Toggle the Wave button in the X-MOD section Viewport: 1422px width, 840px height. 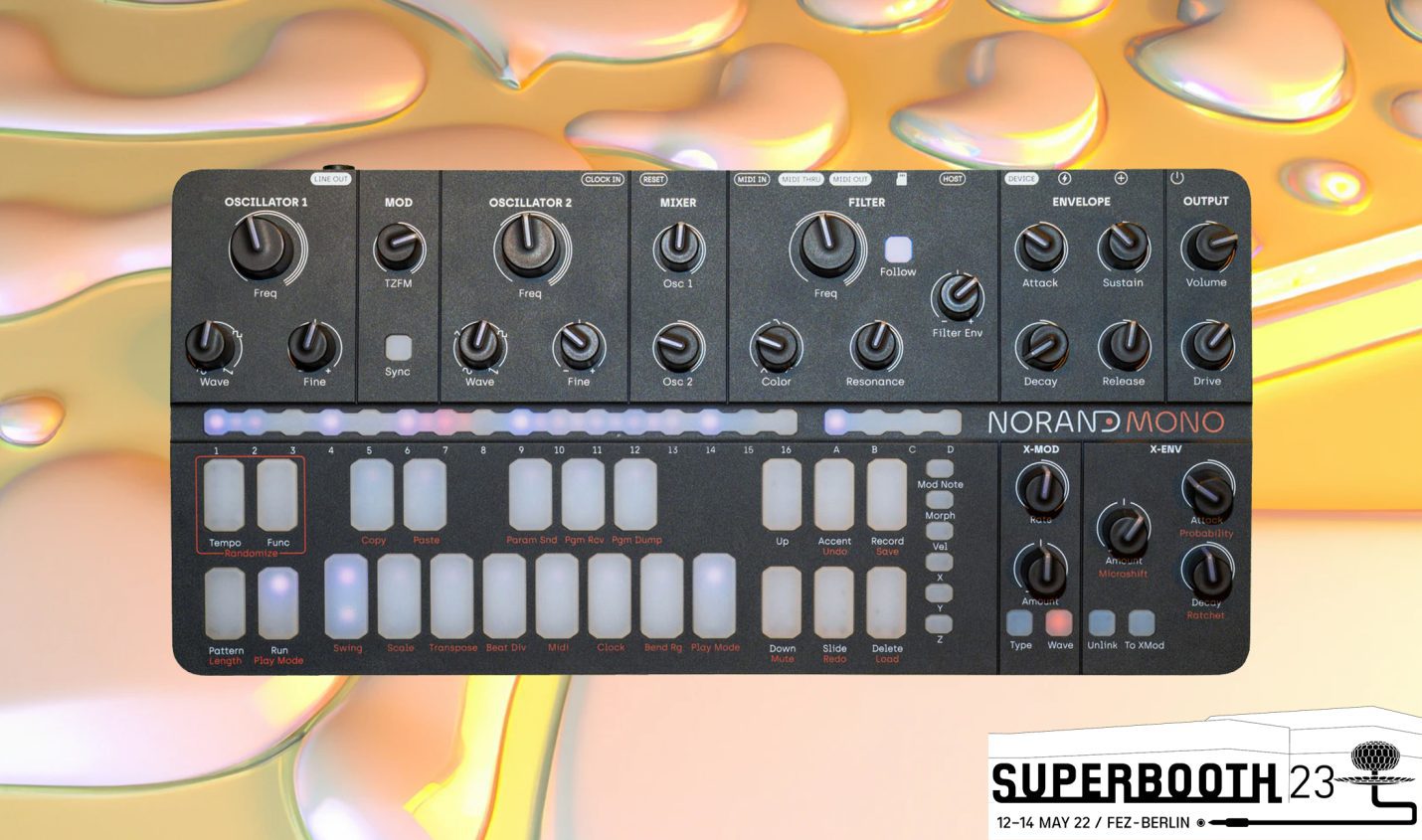pyautogui.click(x=1058, y=624)
